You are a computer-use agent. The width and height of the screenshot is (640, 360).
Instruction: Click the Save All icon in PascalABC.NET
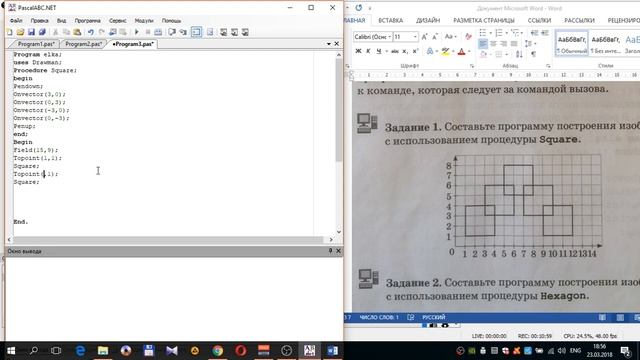(x=42, y=32)
